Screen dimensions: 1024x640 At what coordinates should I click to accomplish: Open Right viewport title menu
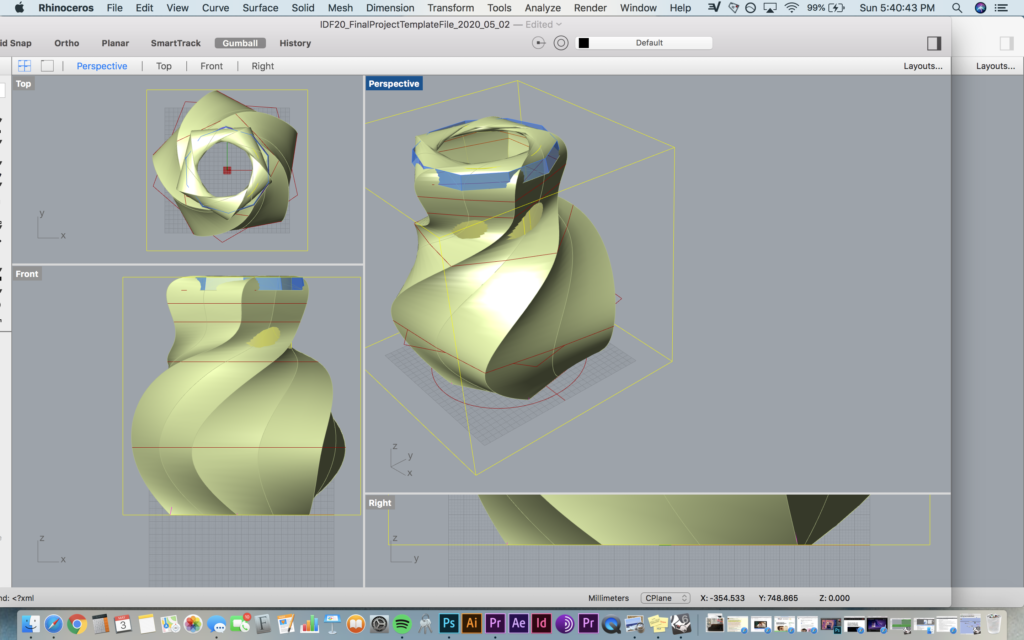[x=379, y=503]
